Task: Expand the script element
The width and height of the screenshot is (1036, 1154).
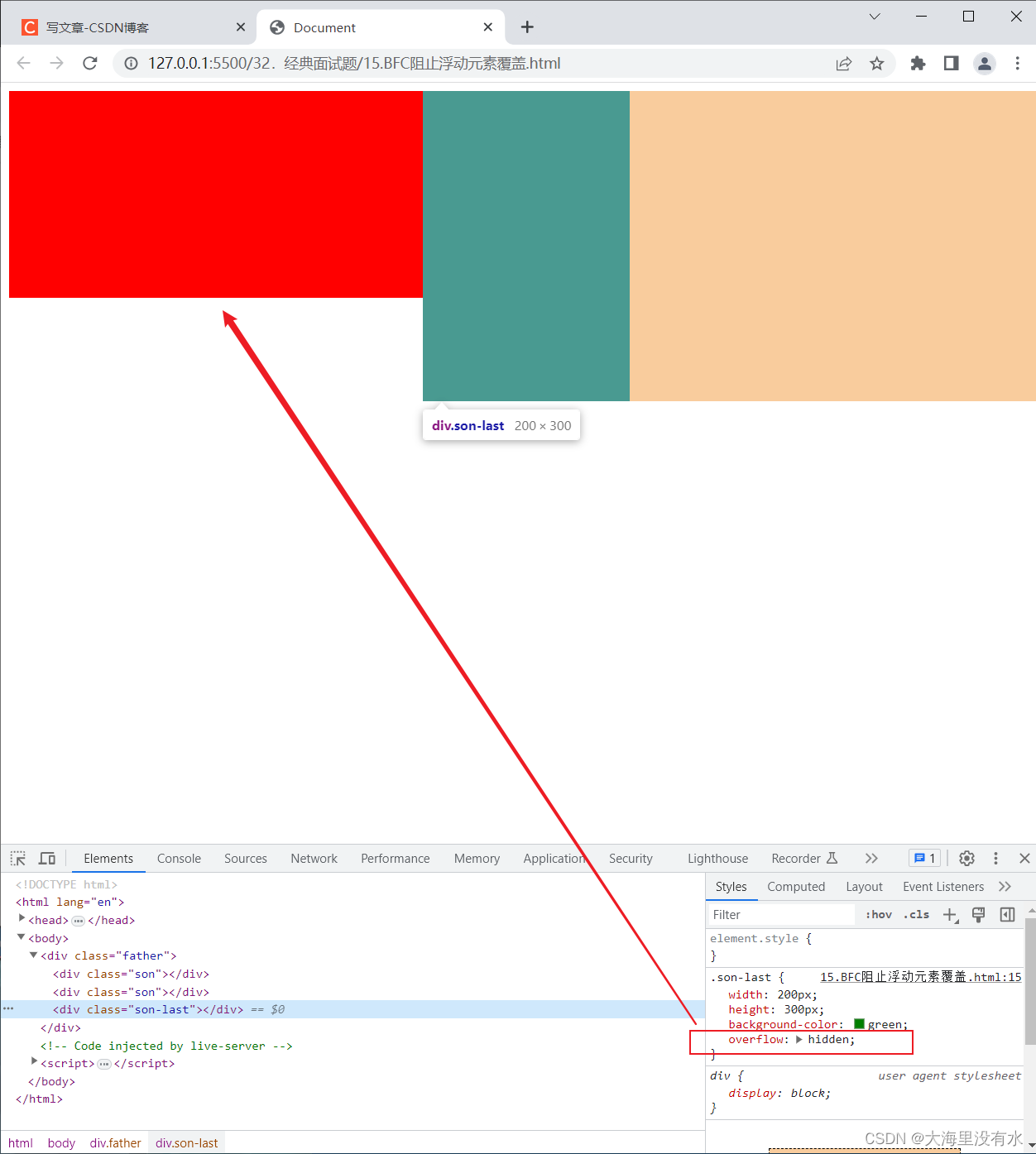Action: click(x=34, y=1062)
